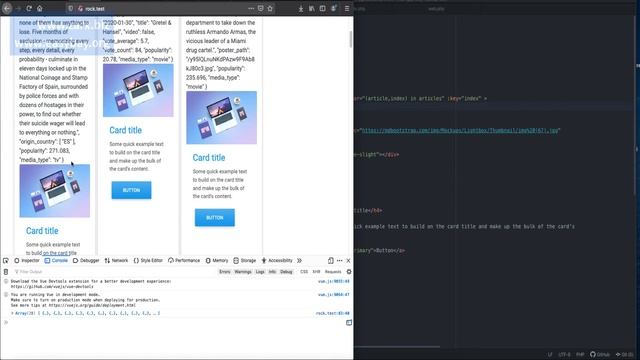Clear the console output with trash icon
Screen dimensions: 640x360
coord(6,271)
